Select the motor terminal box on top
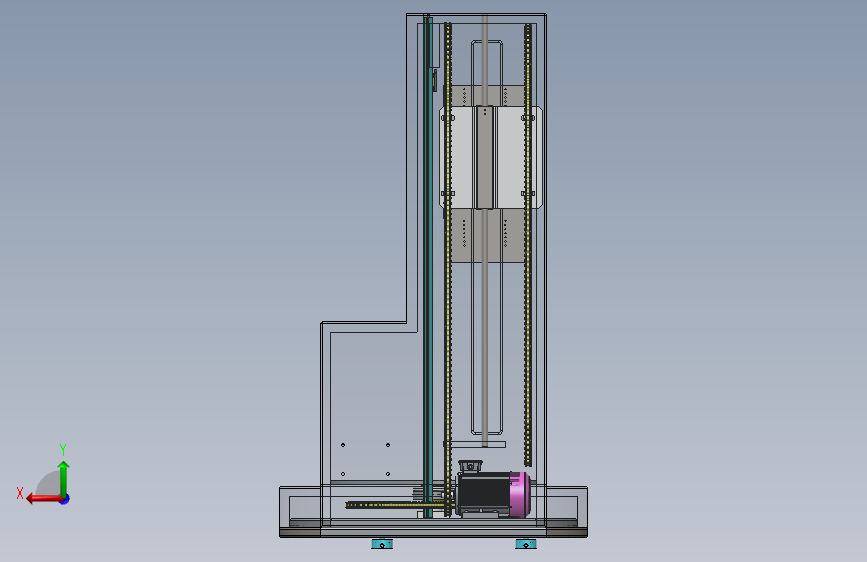 tap(470, 466)
